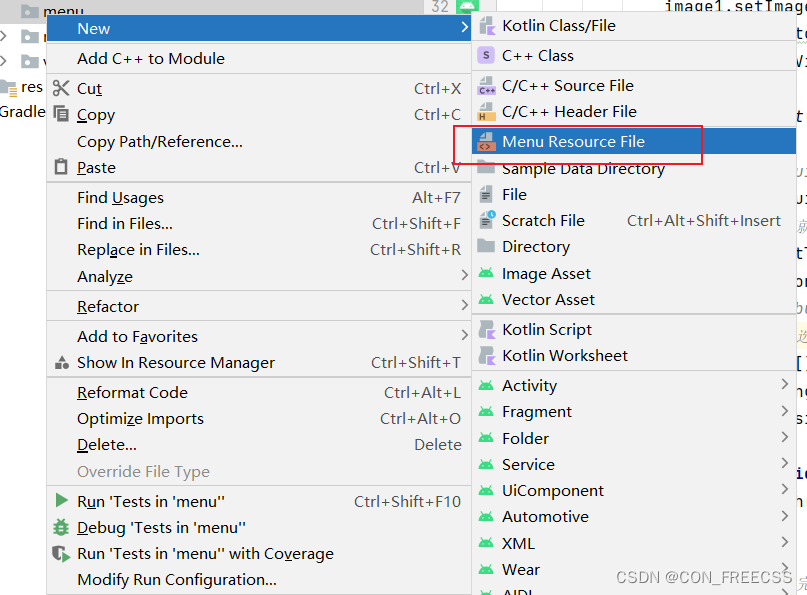Screen dimensions: 807x595
Task: Choose Copy Path/Reference...
Action: (x=258, y=142)
